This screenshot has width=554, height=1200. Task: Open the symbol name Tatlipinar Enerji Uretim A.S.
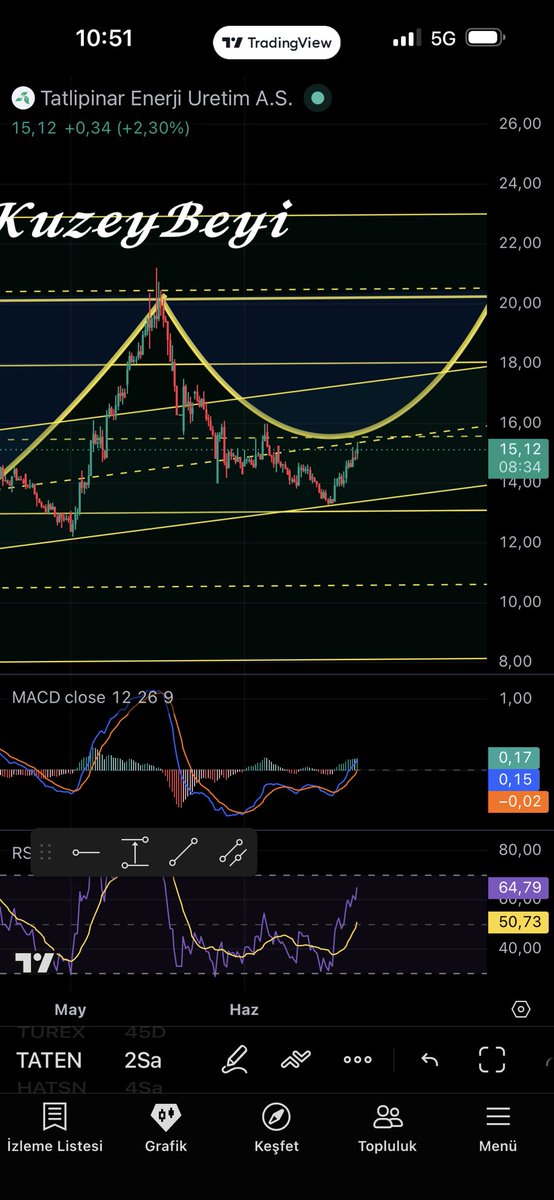(166, 98)
